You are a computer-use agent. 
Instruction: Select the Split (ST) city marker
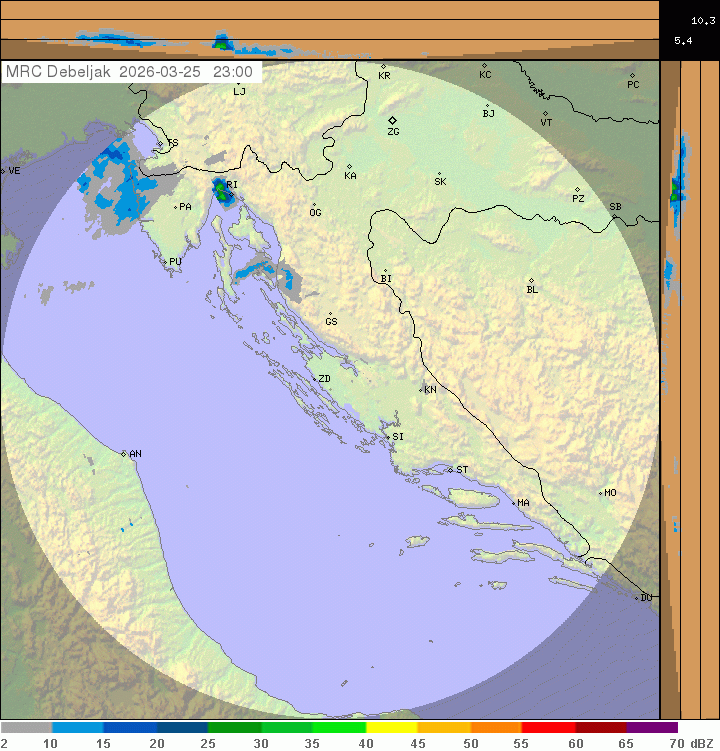pos(451,469)
